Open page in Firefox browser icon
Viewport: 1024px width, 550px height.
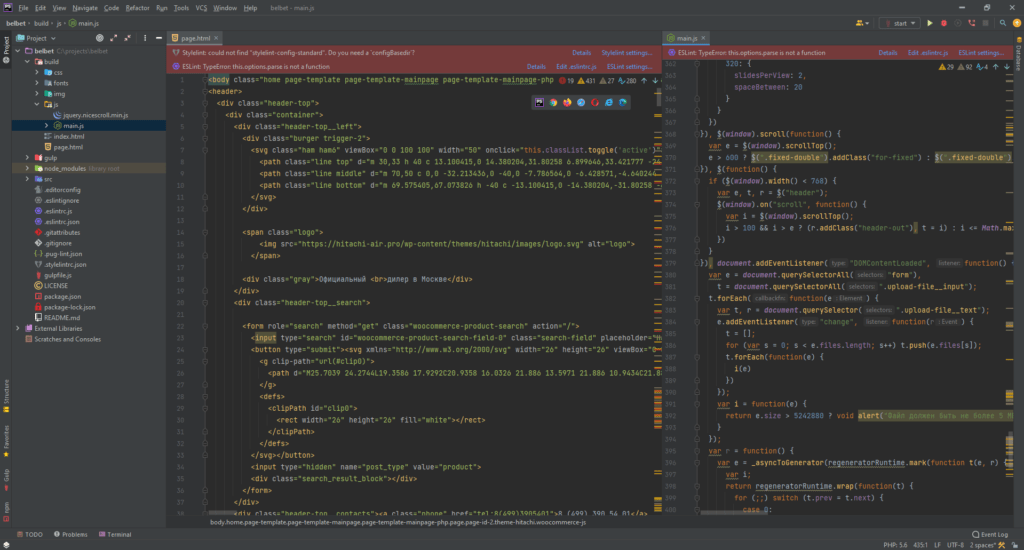(x=568, y=102)
